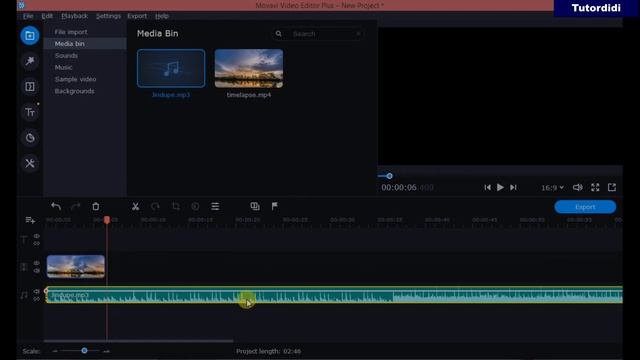Screen dimensions: 640x360
Task: Select the timelapse.mp4 thumbnail
Action: tap(249, 68)
